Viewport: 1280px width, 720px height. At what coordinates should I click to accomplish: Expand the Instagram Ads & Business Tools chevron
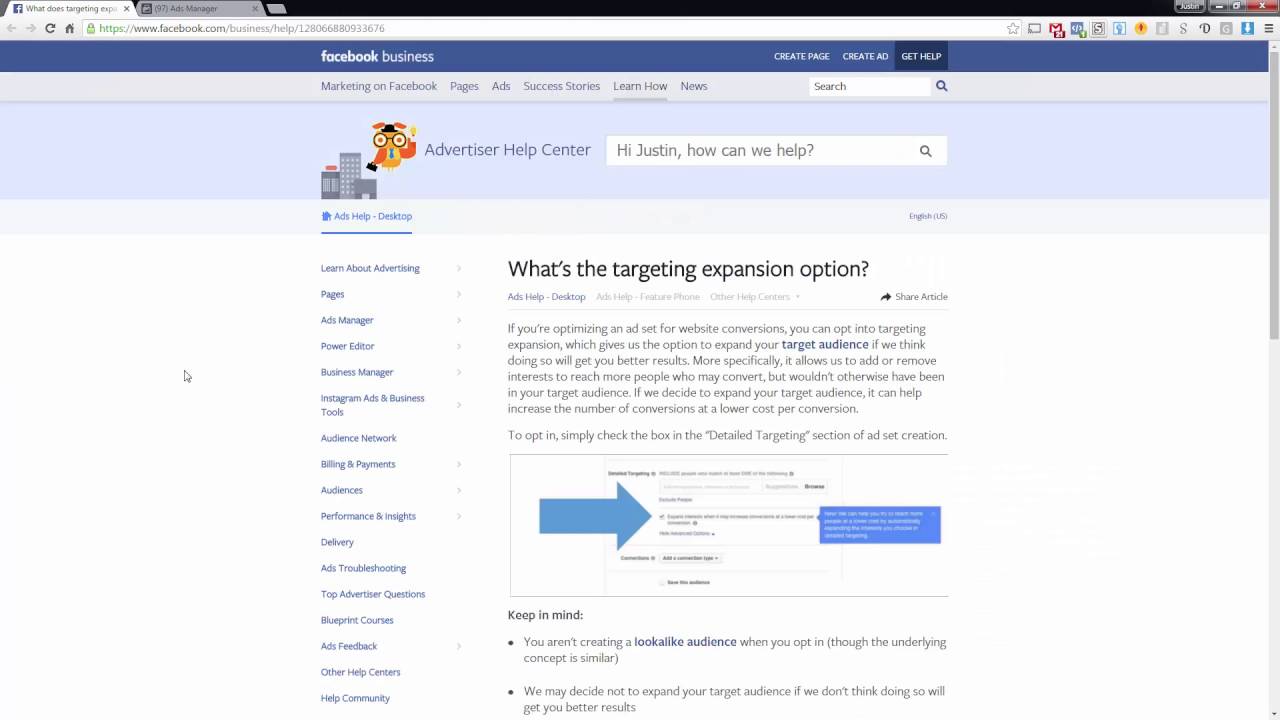[459, 405]
